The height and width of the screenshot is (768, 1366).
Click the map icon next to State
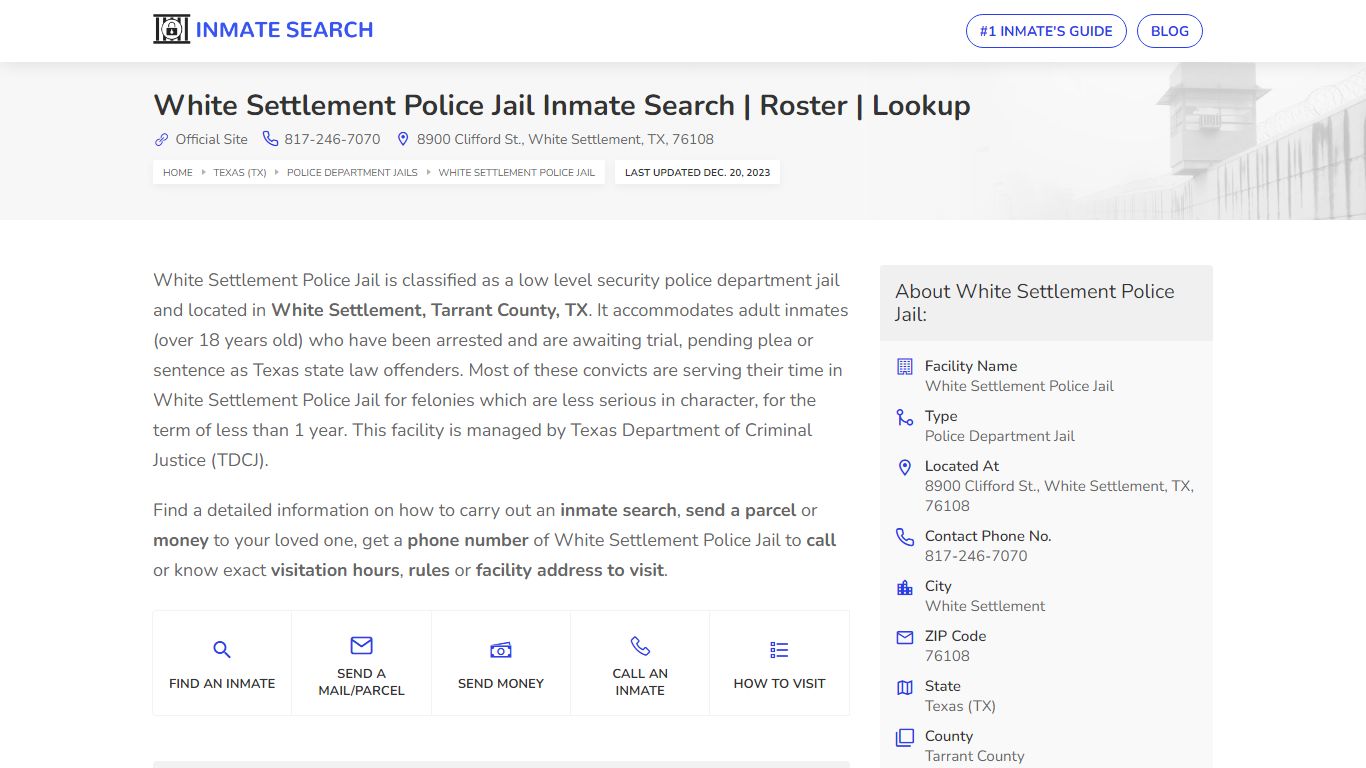pyautogui.click(x=905, y=687)
